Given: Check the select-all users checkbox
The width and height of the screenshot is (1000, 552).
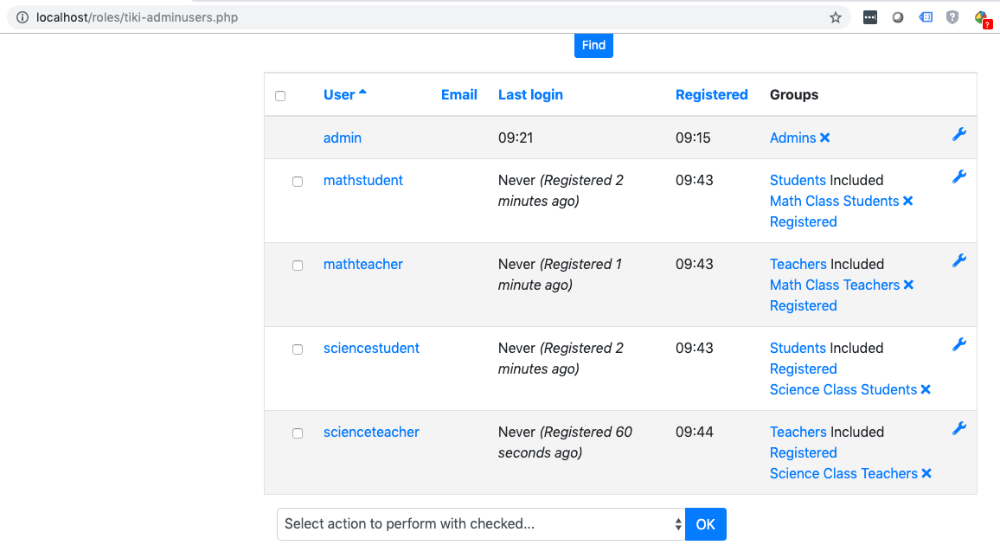Looking at the screenshot, I should pos(281,96).
